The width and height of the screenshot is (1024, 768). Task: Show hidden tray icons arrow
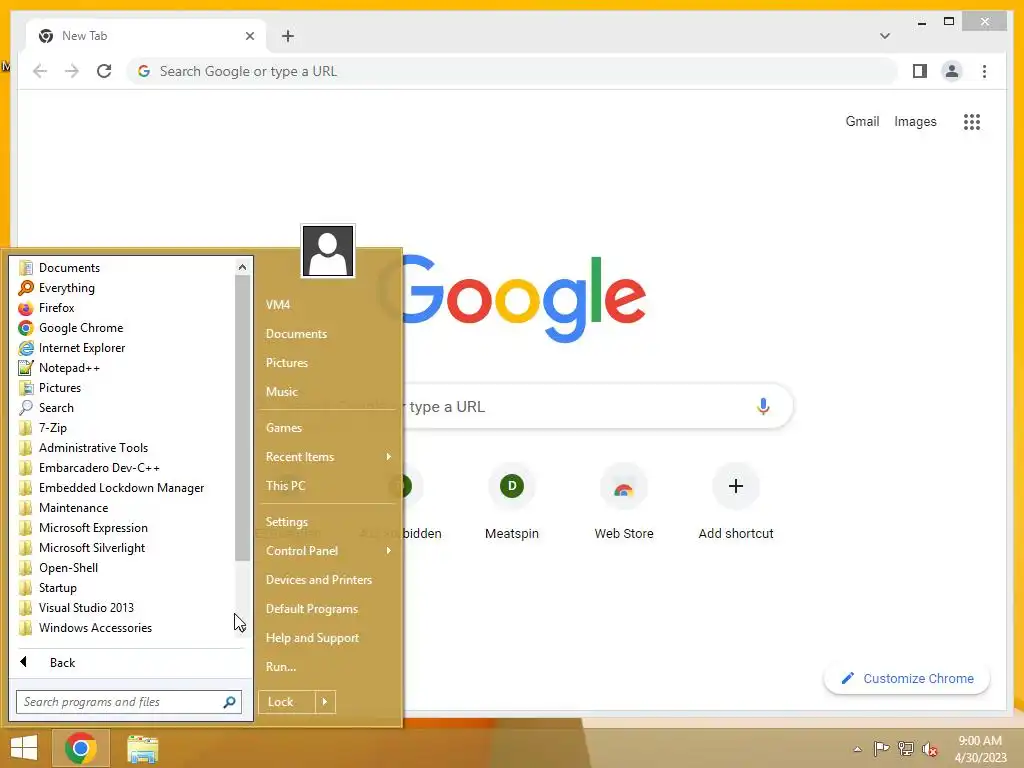(x=857, y=749)
